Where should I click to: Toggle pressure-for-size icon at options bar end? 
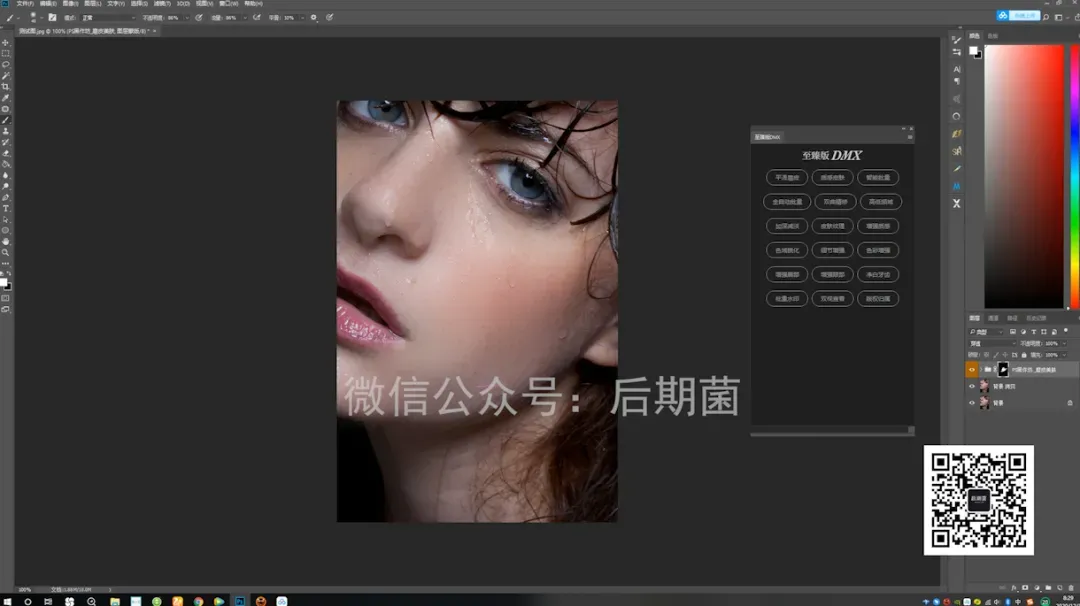[329, 18]
